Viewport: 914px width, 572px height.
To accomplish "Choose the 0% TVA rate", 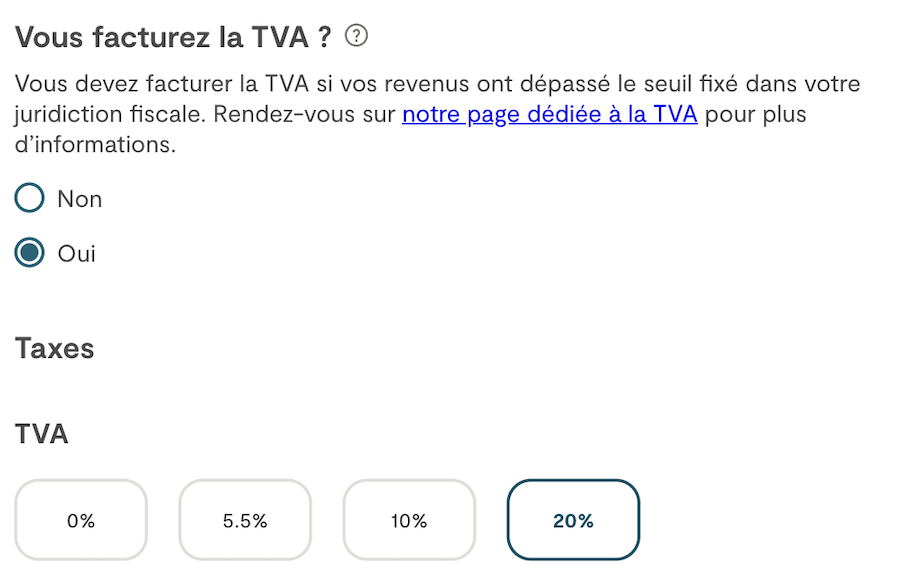I will coord(81,520).
